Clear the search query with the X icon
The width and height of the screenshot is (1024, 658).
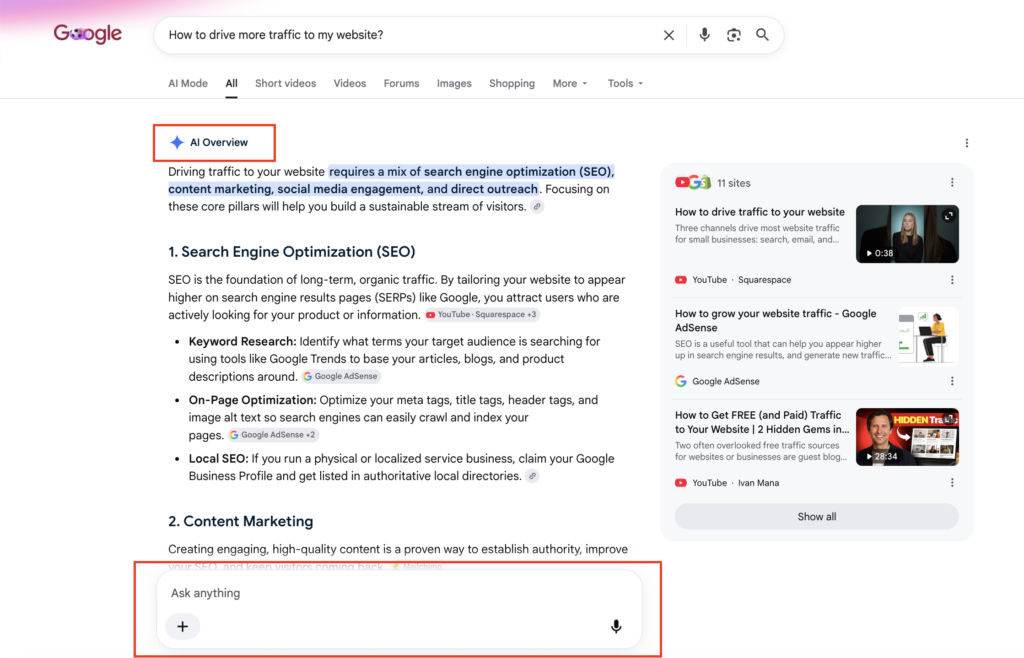tap(669, 35)
